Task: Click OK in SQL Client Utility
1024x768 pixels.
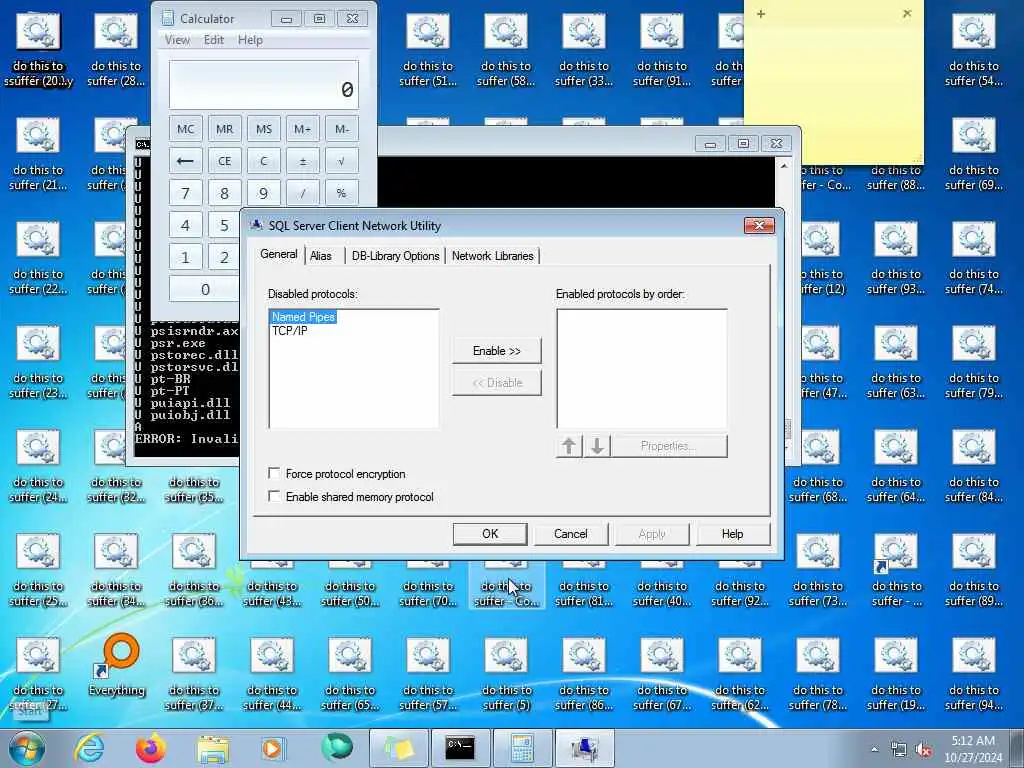Action: tap(490, 534)
